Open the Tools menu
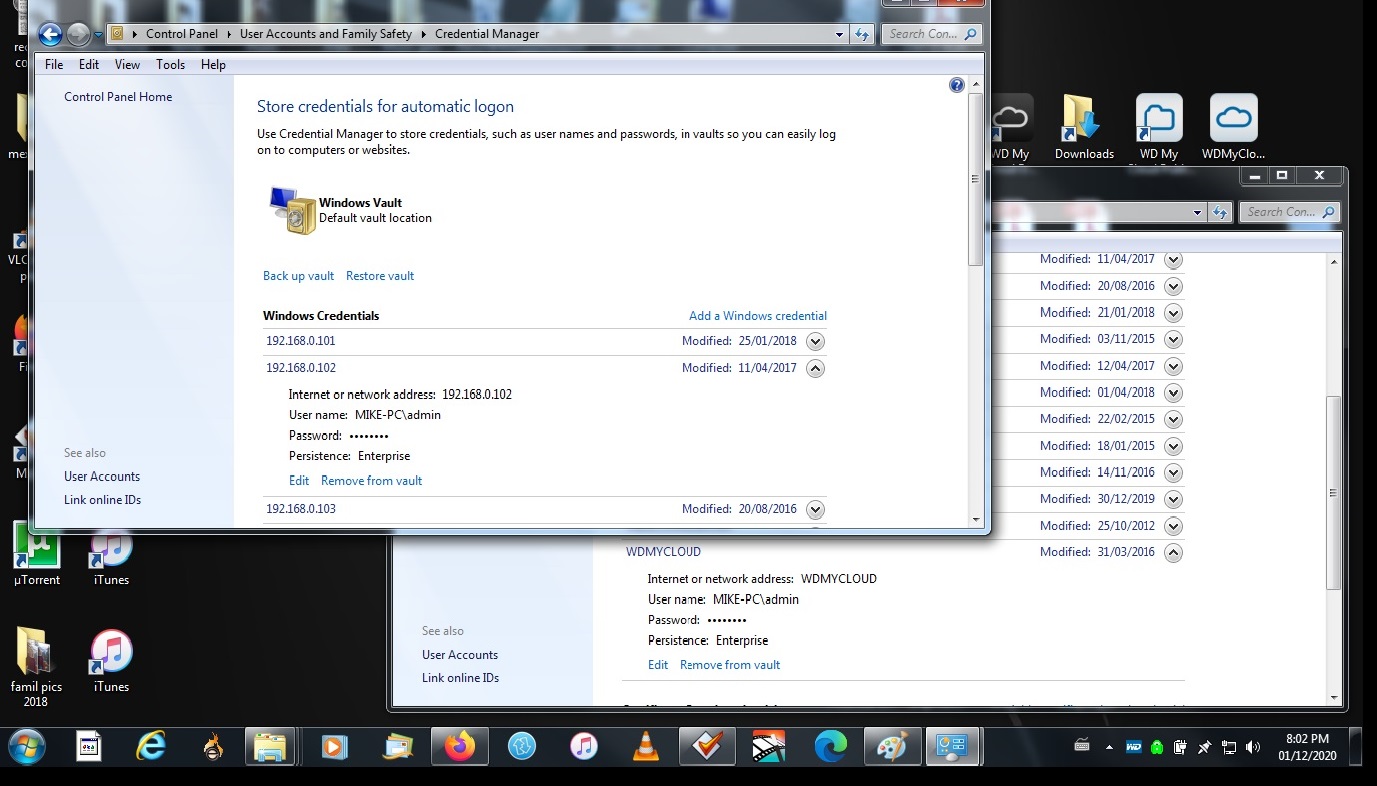Image resolution: width=1377 pixels, height=786 pixels. coord(170,64)
